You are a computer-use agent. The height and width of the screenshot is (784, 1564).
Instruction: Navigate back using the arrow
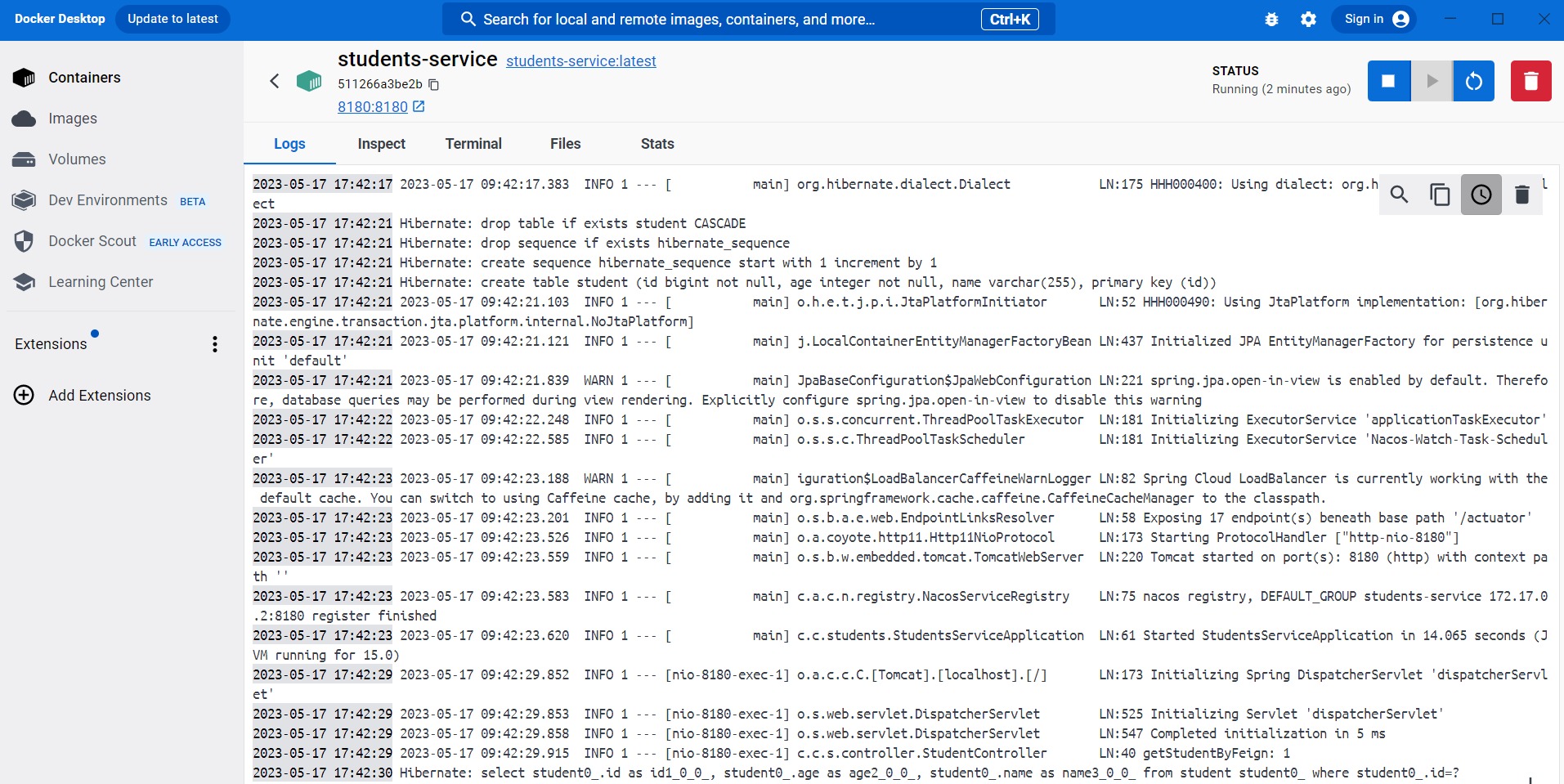pyautogui.click(x=276, y=81)
